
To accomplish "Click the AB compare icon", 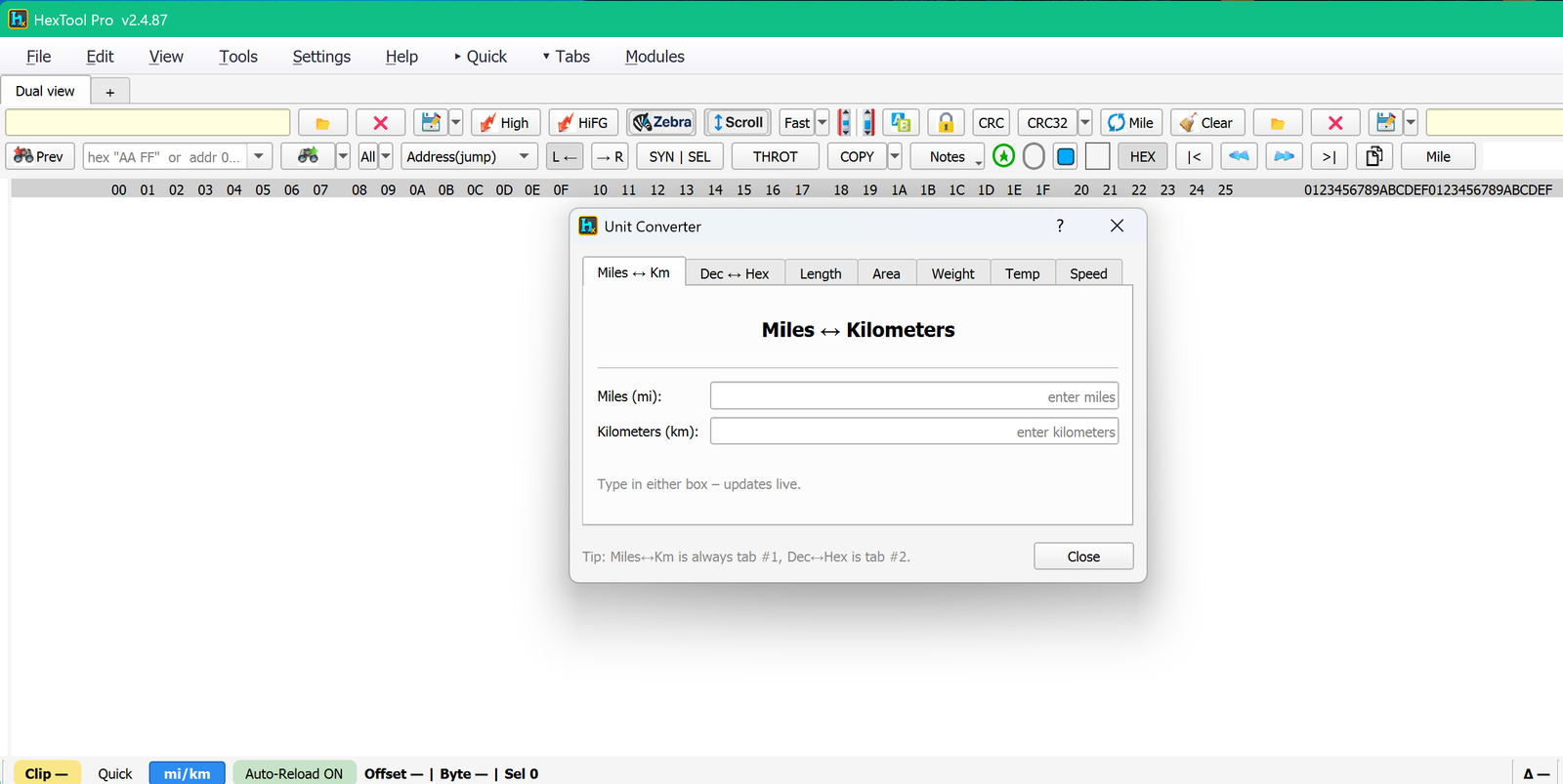I will coord(901,123).
